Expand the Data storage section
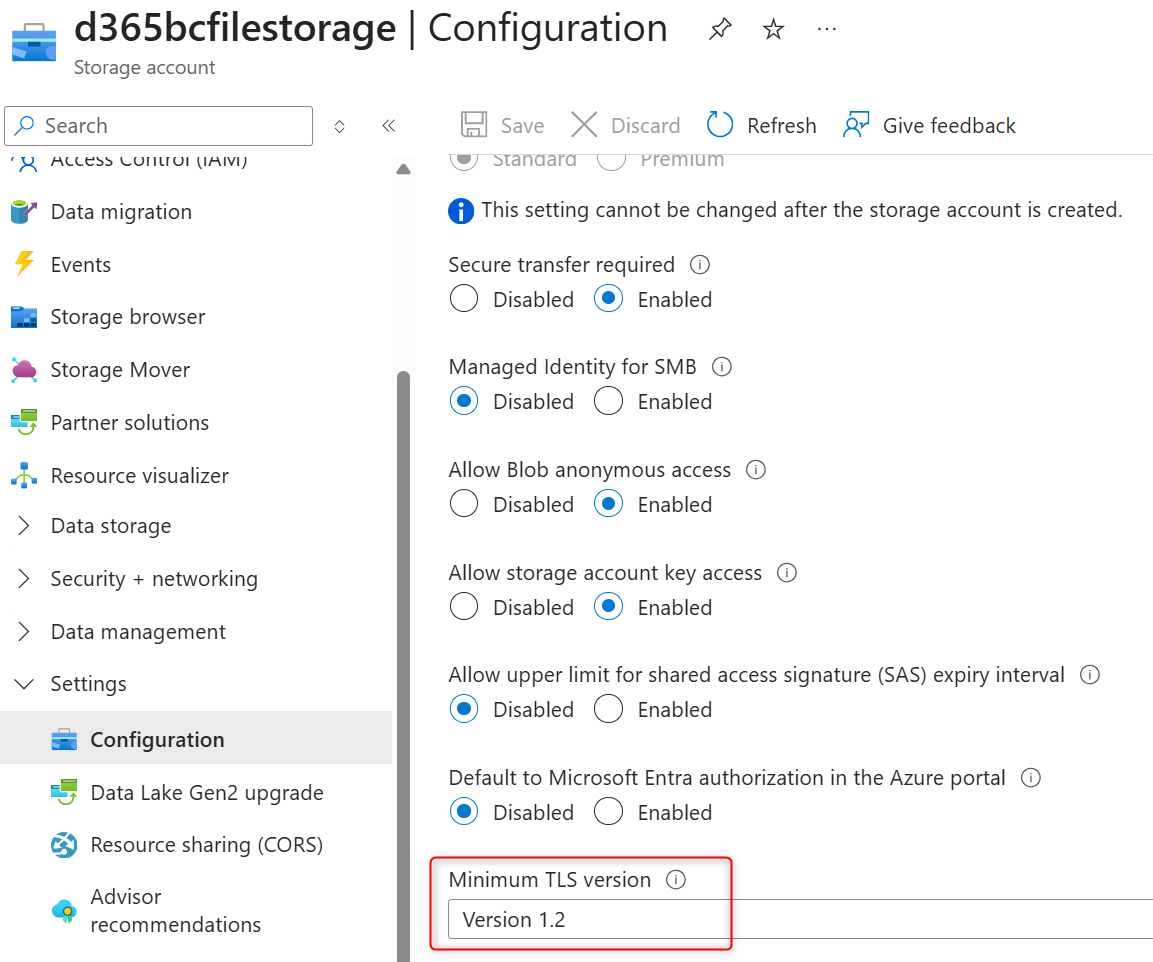Viewport: 1153px width, 962px height. 24,526
